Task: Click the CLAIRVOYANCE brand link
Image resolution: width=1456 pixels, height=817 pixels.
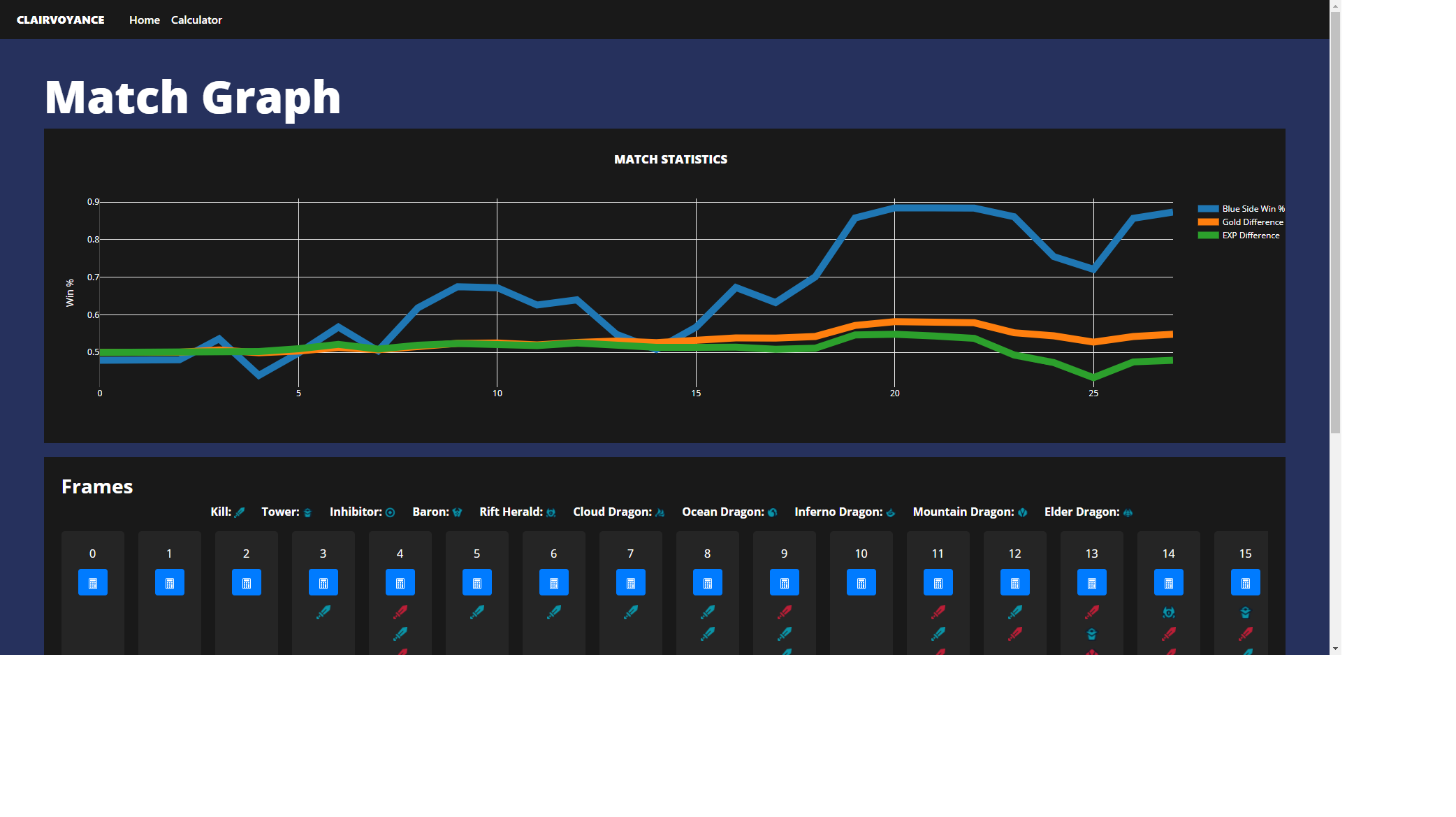Action: coord(61,20)
